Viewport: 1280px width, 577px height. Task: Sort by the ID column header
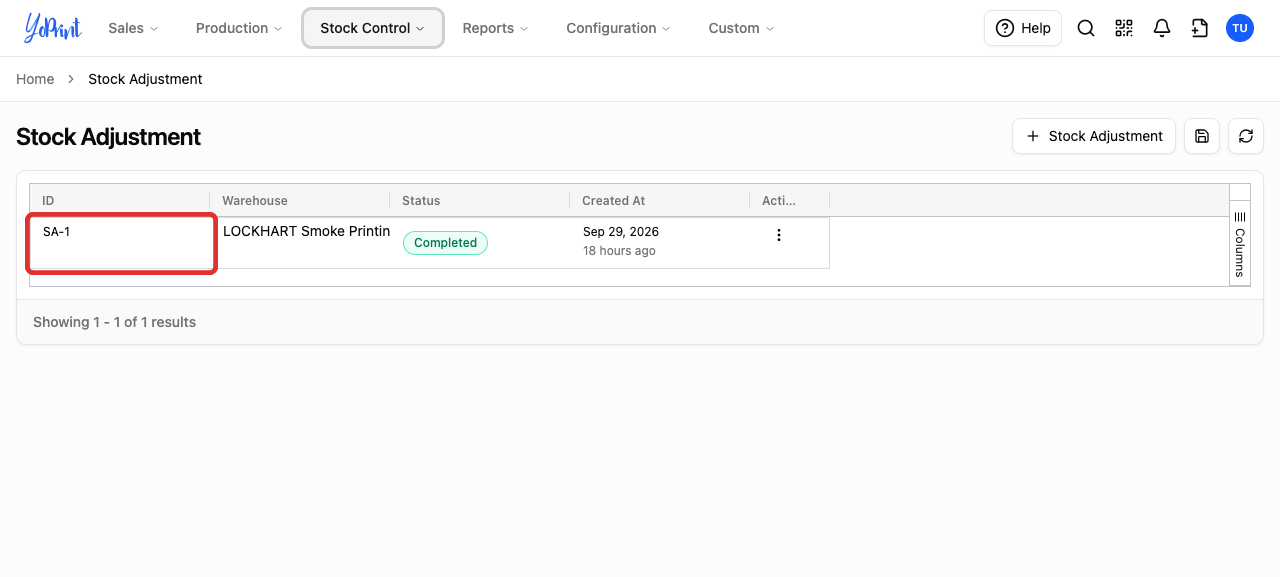pos(119,200)
